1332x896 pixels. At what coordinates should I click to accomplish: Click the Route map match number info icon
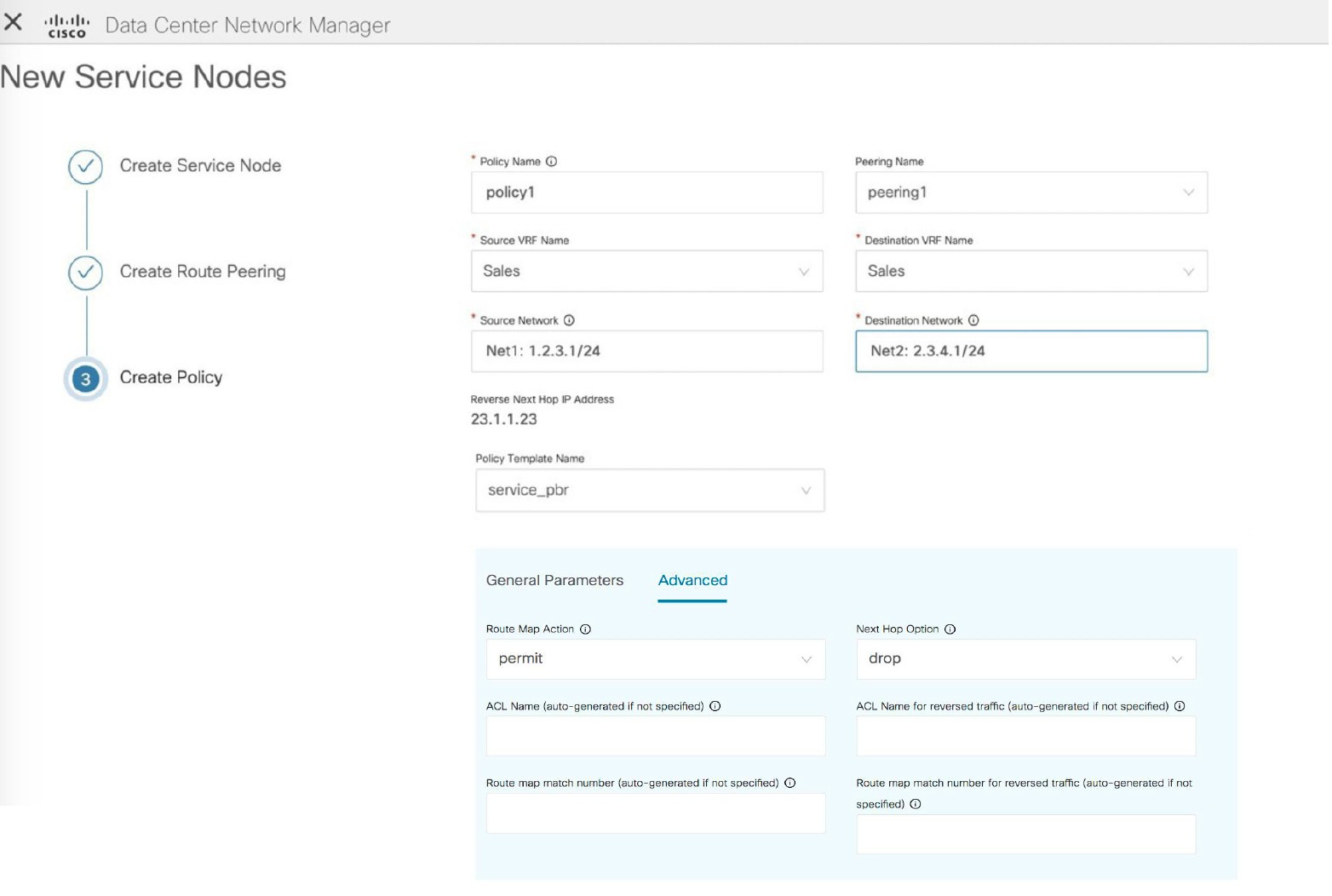[x=790, y=784]
